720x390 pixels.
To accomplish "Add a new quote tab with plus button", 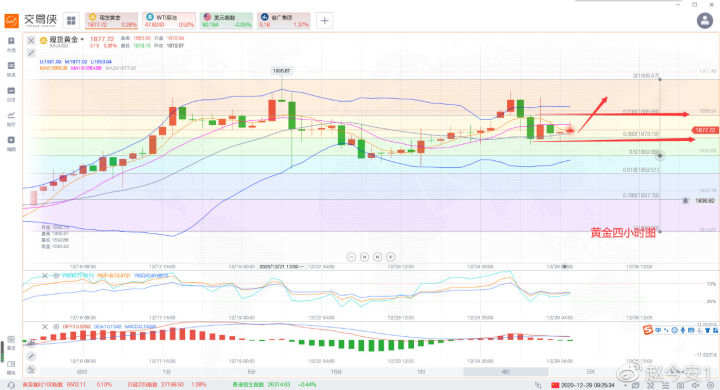I will coord(324,21).
